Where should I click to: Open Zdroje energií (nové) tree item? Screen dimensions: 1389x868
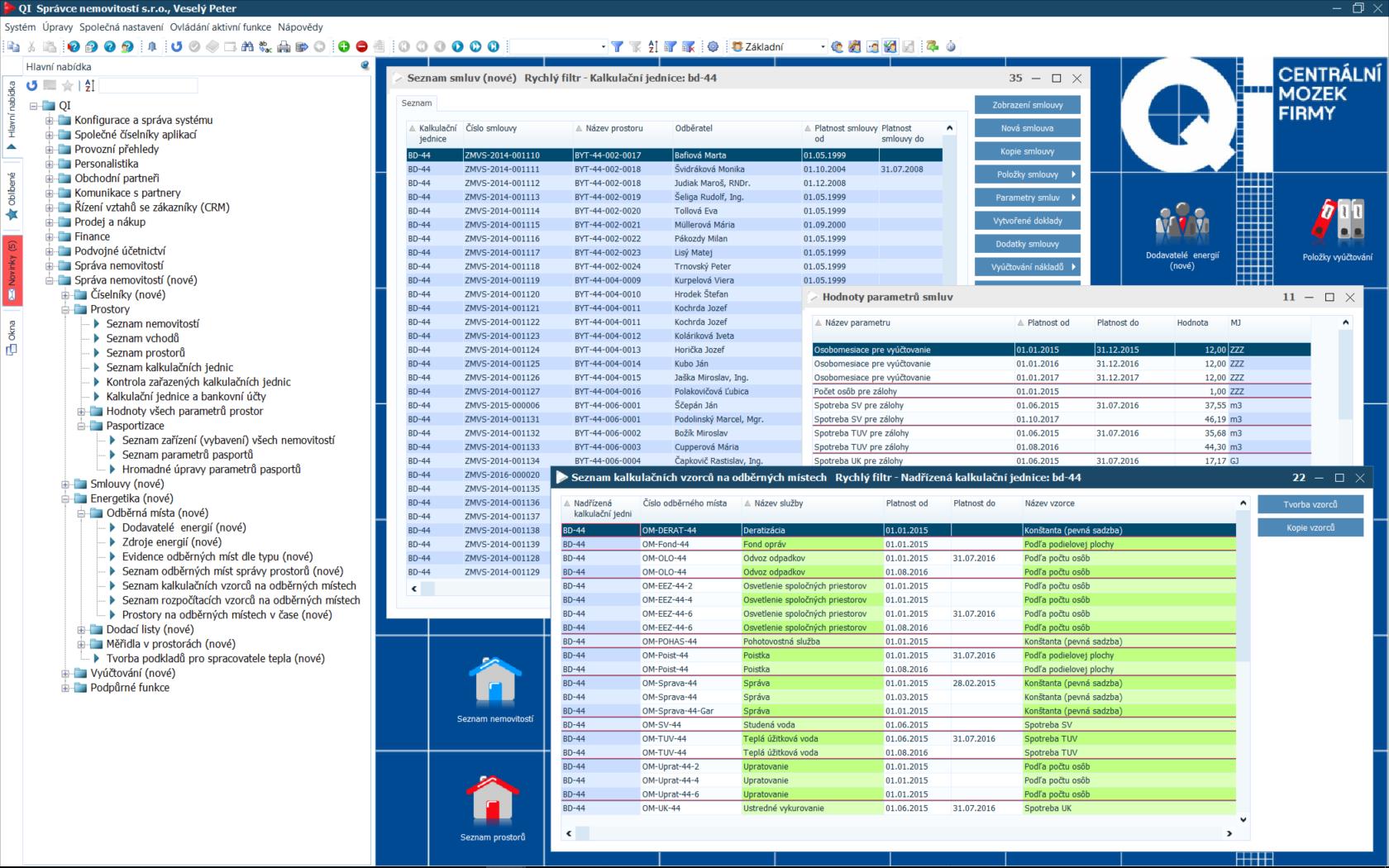[172, 542]
